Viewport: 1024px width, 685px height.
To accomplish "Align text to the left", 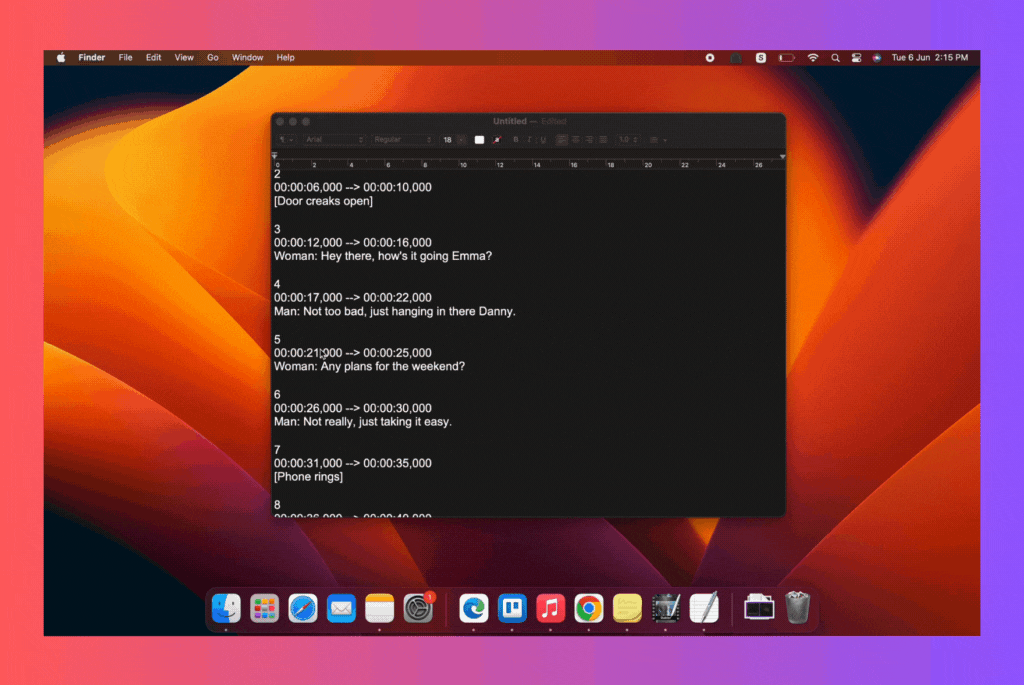I will click(x=562, y=140).
